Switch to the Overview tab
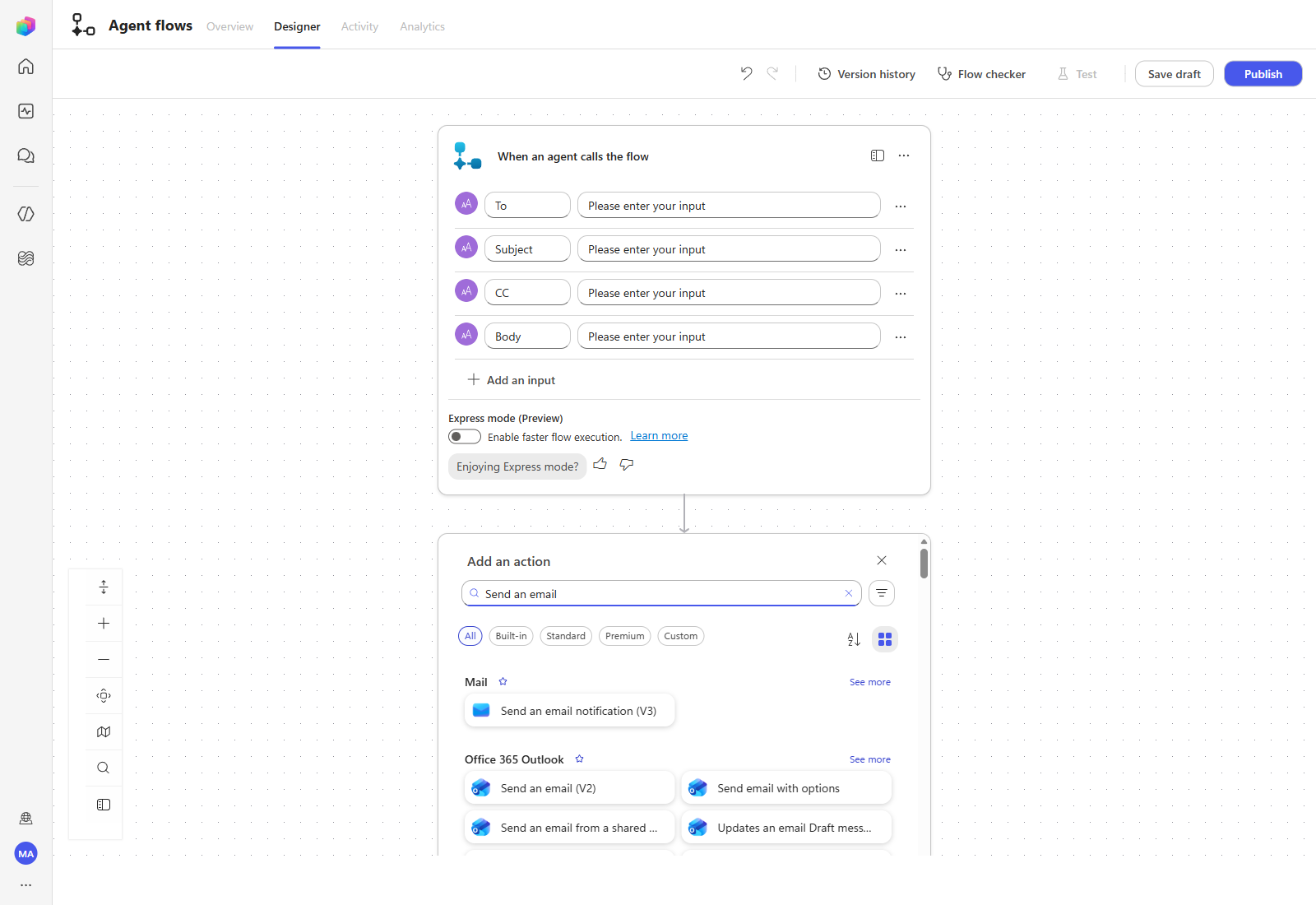This screenshot has width=1316, height=905. (229, 26)
